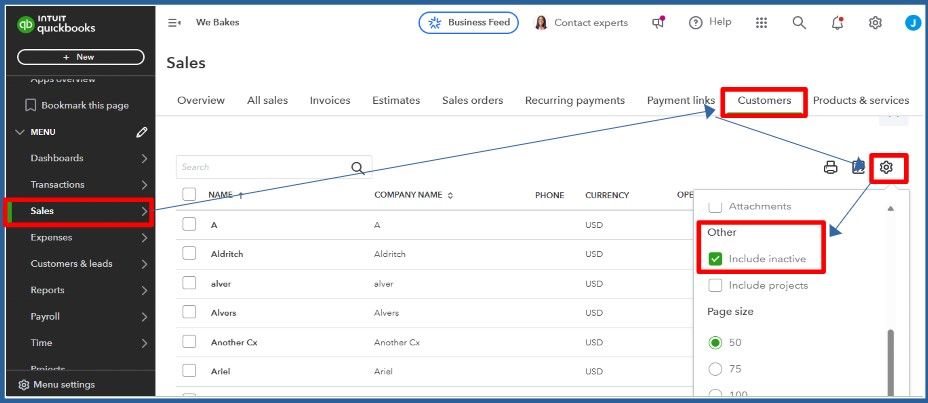Open the Estimates tab

coord(396,100)
